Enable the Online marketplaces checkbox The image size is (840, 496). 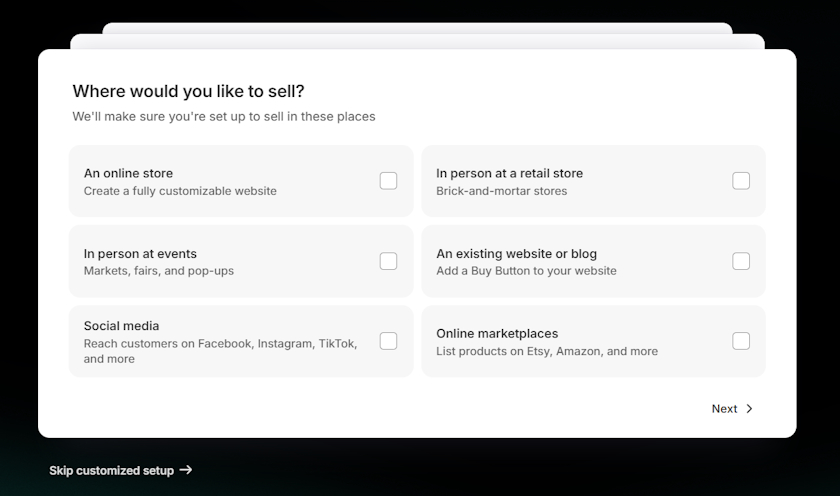coord(741,341)
